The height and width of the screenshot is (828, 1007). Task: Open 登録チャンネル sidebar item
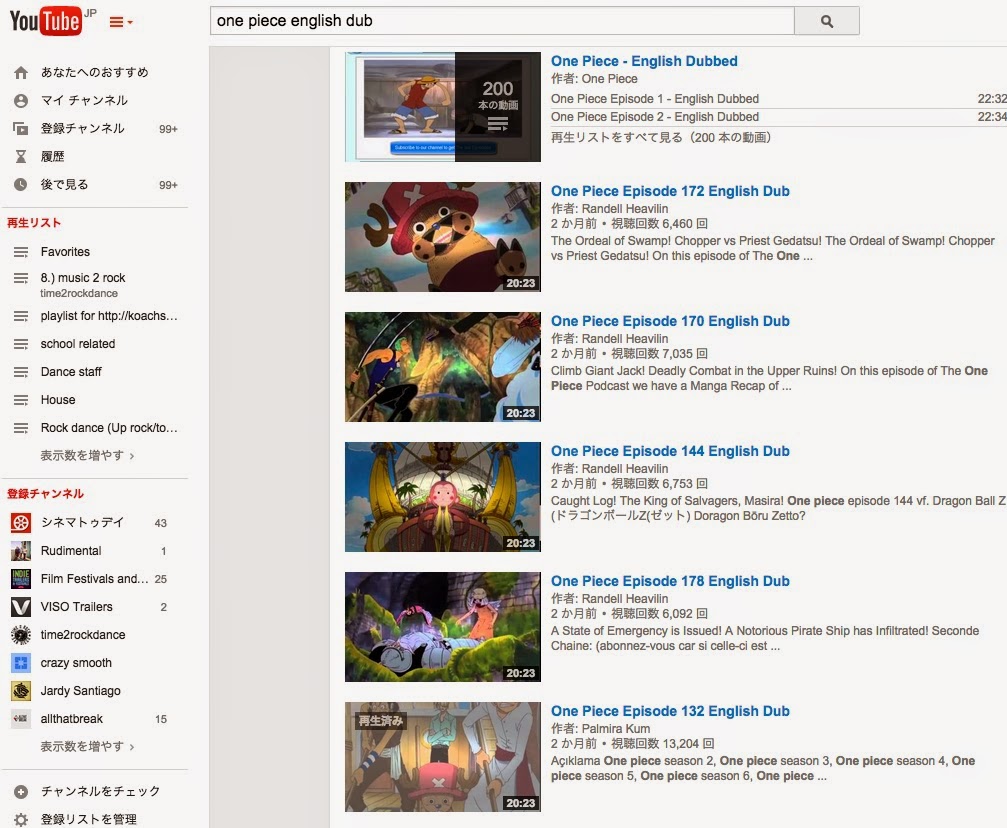click(82, 128)
